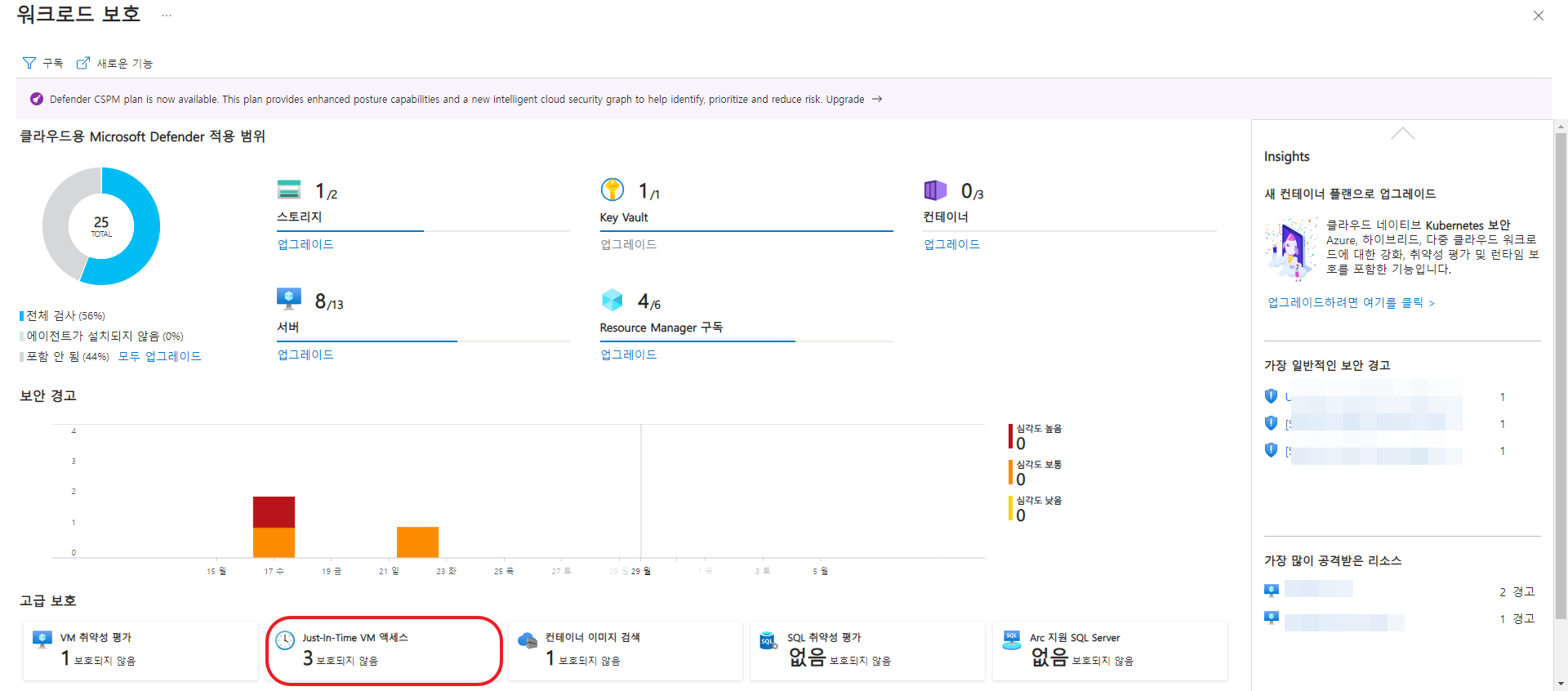
Task: Click second security alert shield icon
Action: pyautogui.click(x=1271, y=423)
